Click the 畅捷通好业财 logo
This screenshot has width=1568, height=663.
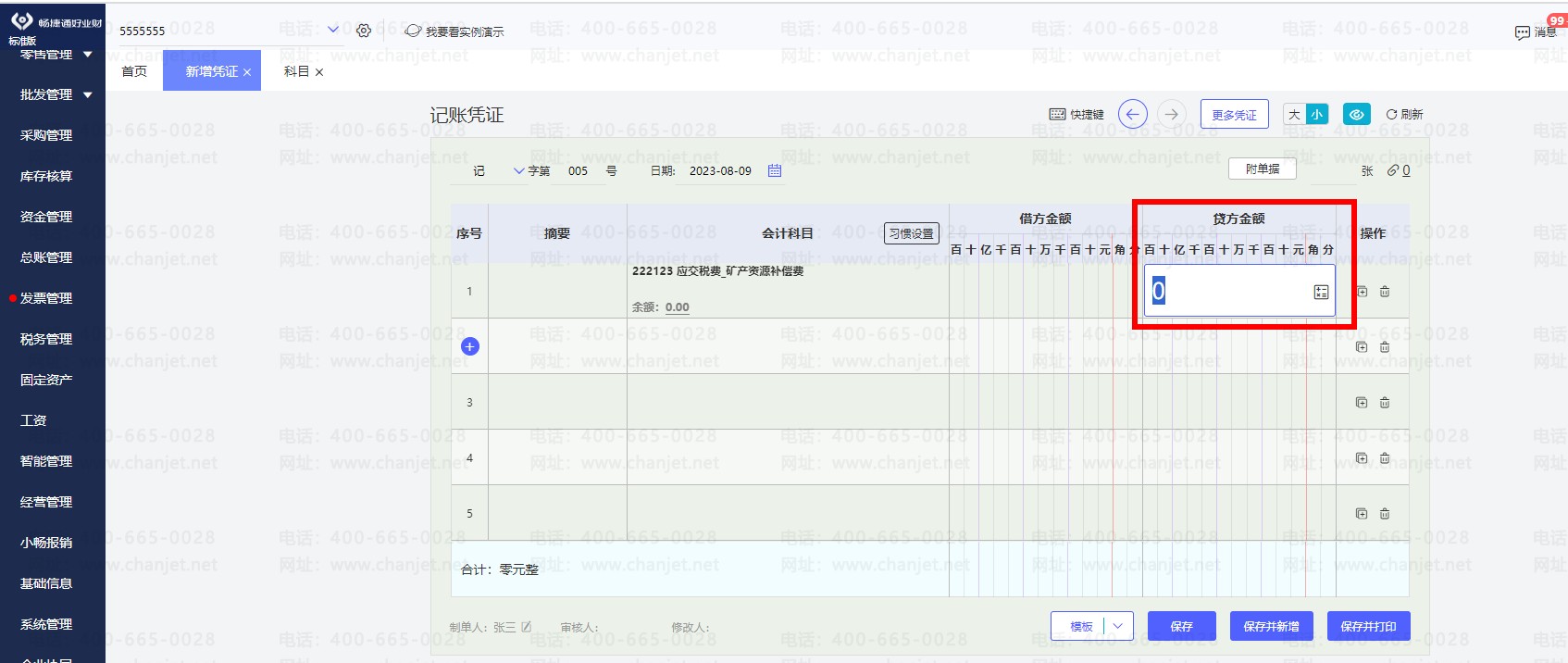pos(56,21)
